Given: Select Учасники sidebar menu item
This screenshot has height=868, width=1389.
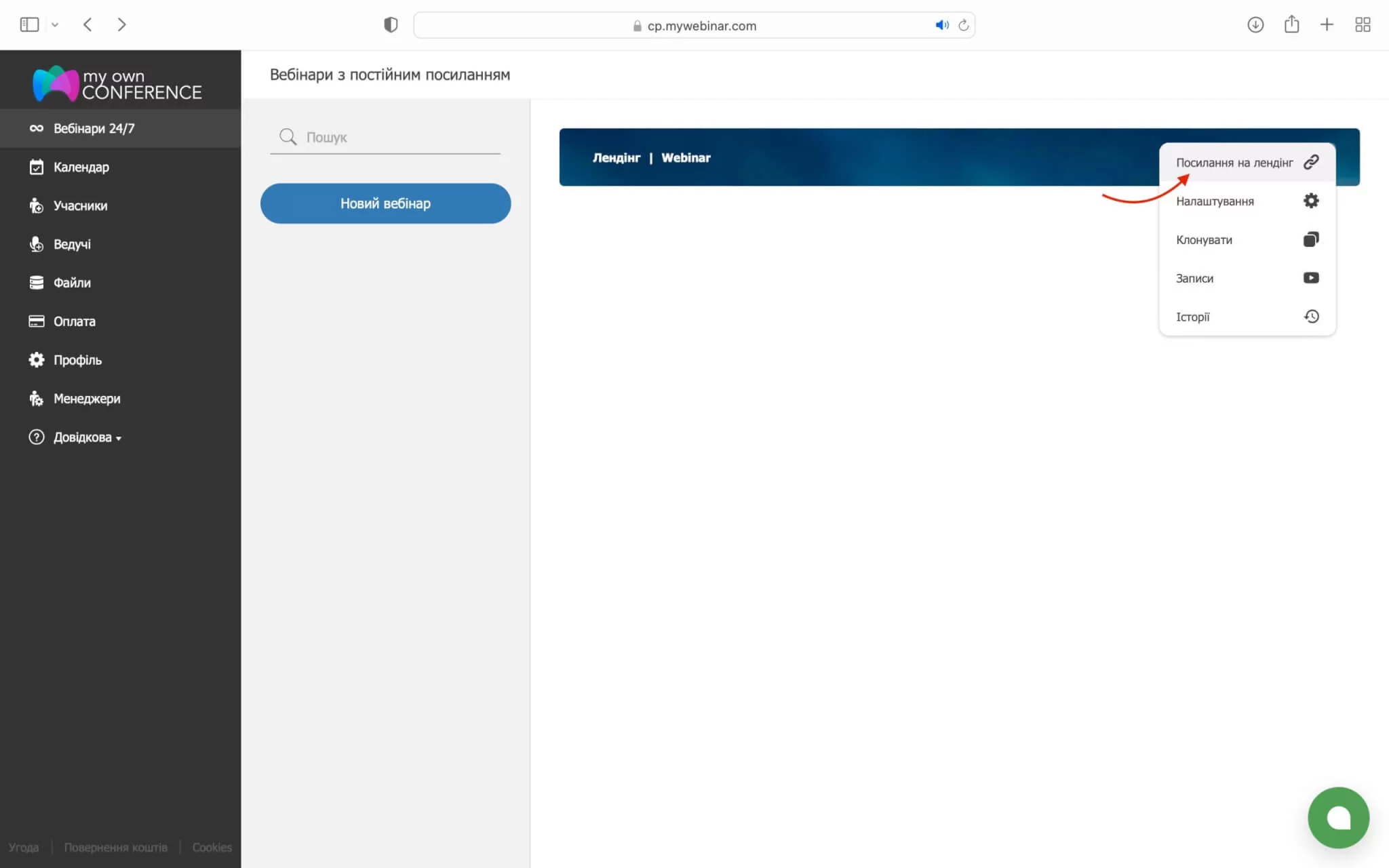Looking at the screenshot, I should pyautogui.click(x=80, y=205).
